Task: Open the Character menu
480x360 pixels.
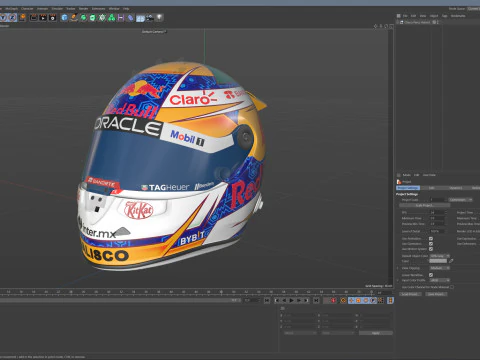Action: 27,8
